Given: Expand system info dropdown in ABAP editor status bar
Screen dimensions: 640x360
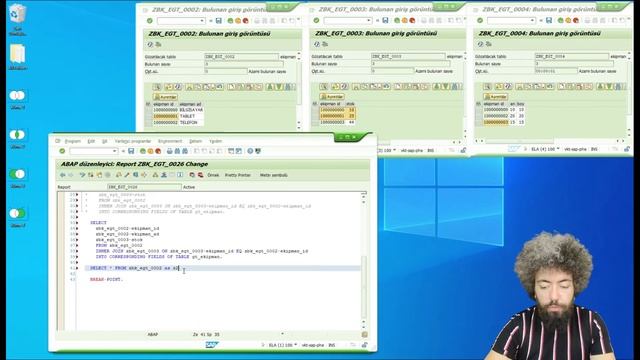Looking at the screenshot, I should pyautogui.click(x=296, y=345).
